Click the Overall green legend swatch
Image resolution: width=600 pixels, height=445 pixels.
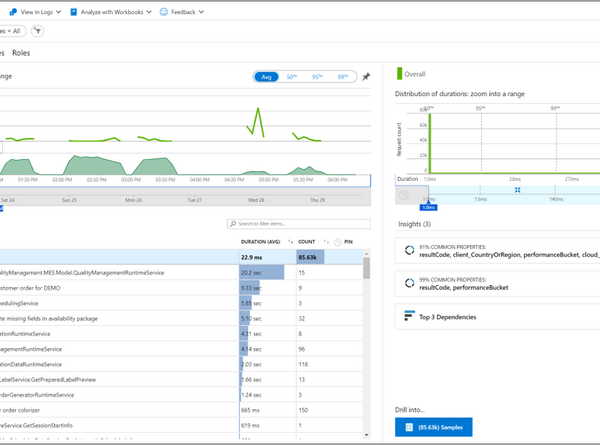tap(399, 74)
